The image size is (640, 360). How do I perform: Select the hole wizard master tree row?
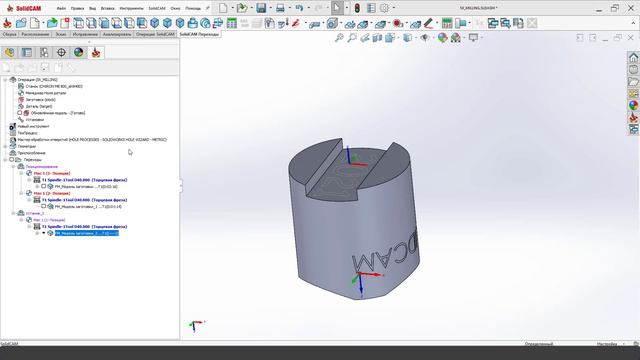coord(88,140)
